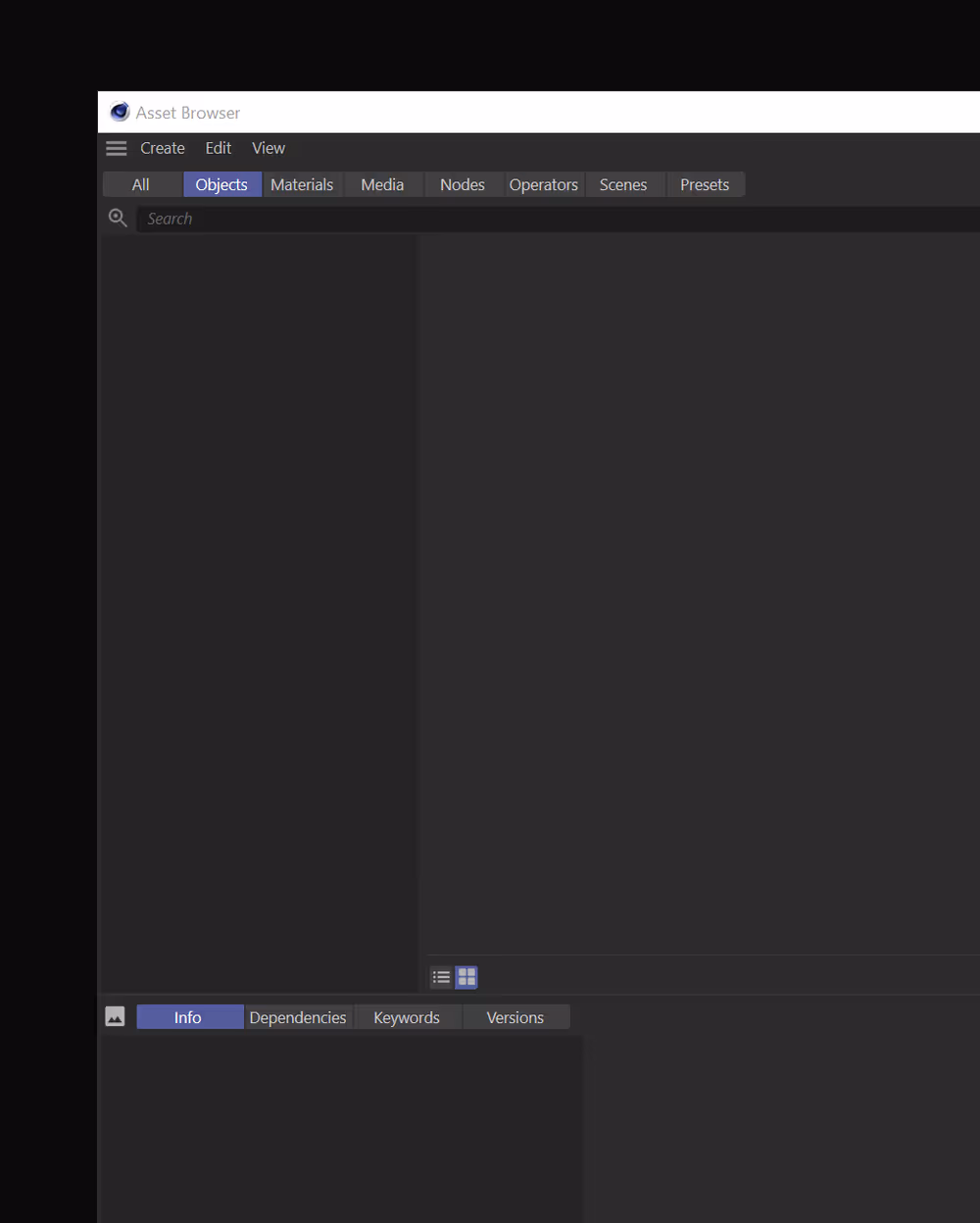
Task: View the Operators category
Action: coord(544,184)
